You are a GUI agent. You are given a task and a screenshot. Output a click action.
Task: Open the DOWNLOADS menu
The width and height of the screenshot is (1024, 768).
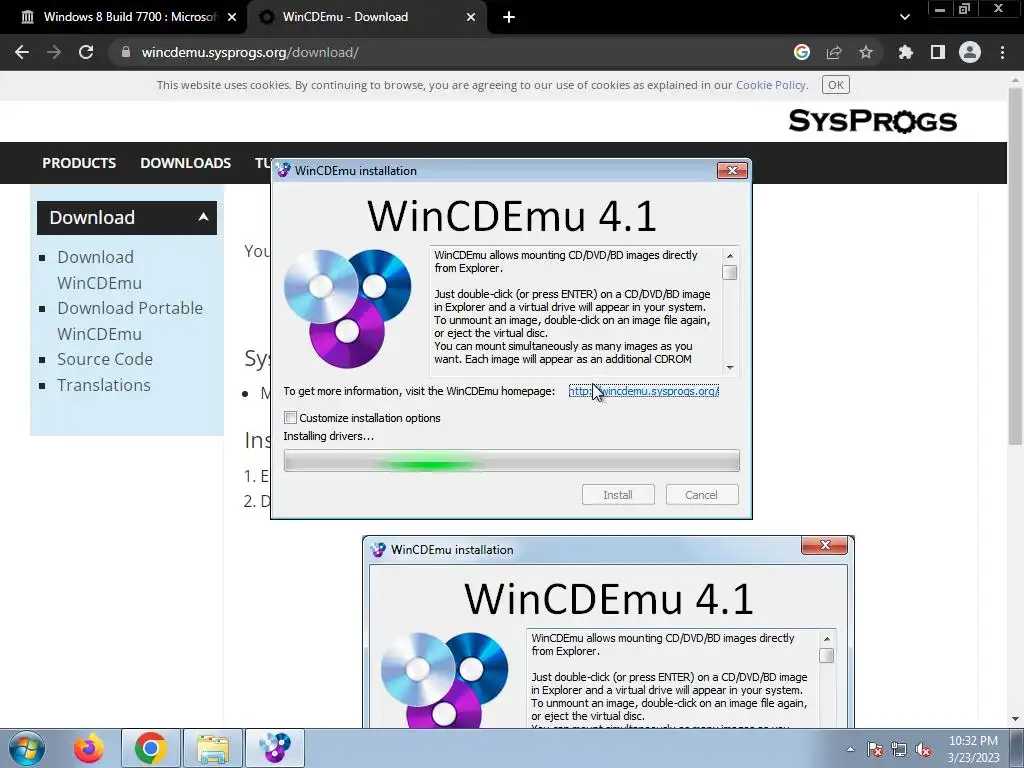[185, 163]
